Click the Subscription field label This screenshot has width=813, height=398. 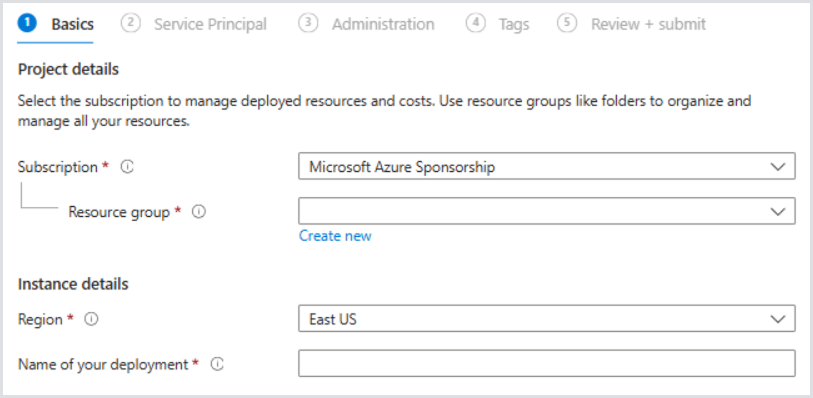[x=58, y=167]
